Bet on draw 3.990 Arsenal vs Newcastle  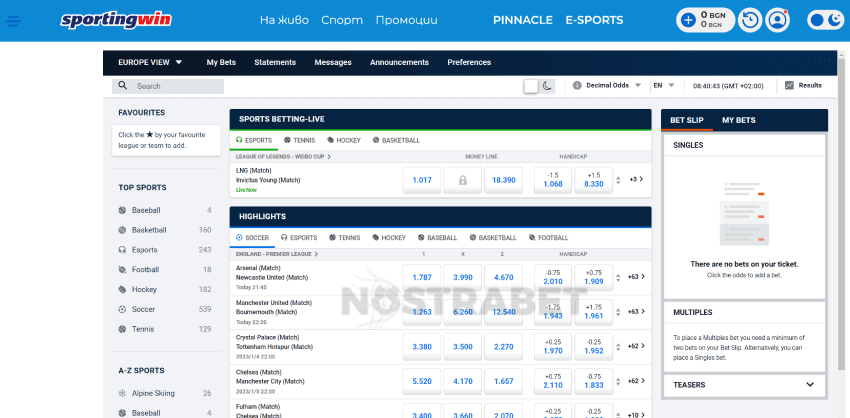pyautogui.click(x=462, y=278)
